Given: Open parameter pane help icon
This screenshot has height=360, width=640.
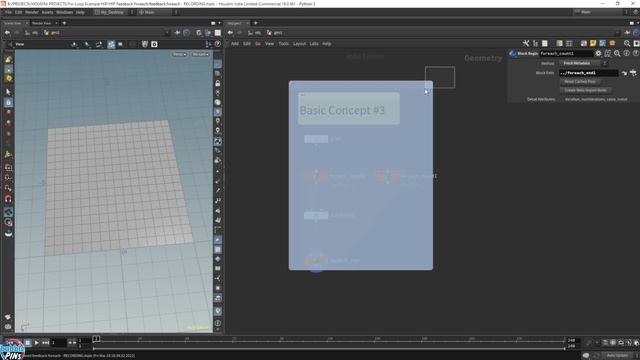Looking at the screenshot, I should coord(636,53).
